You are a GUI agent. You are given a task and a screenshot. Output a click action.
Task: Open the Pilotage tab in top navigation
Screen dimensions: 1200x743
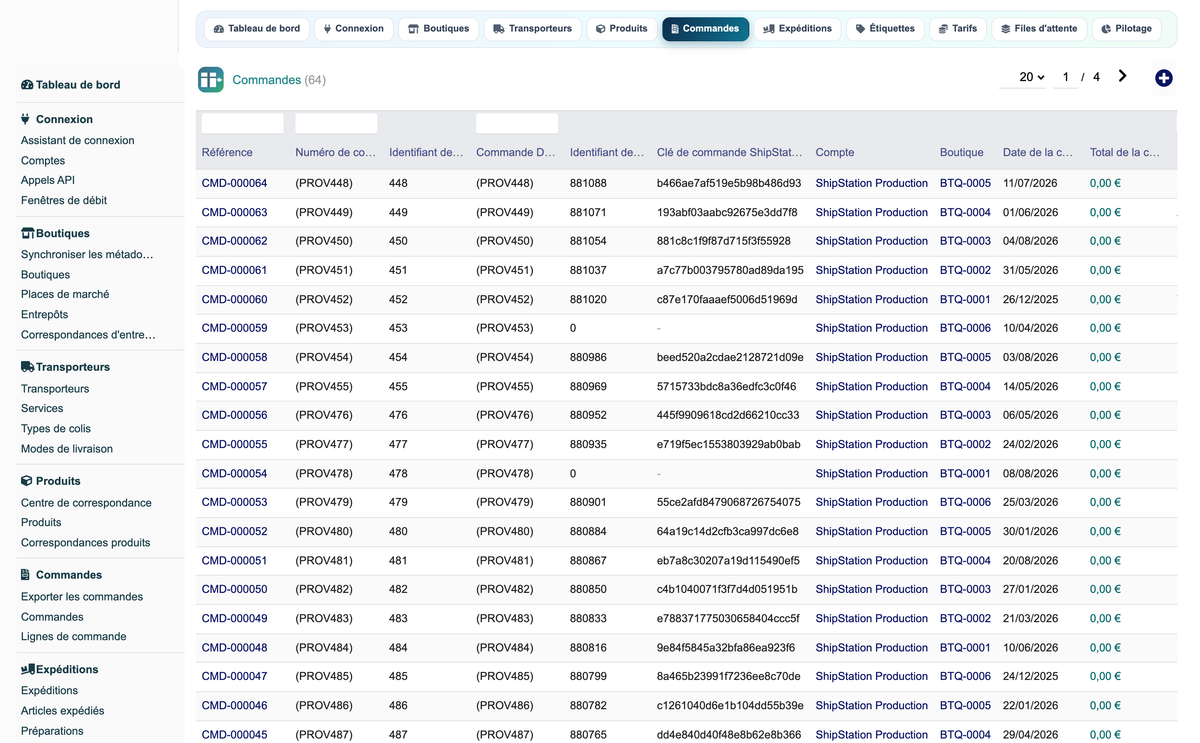click(1126, 29)
